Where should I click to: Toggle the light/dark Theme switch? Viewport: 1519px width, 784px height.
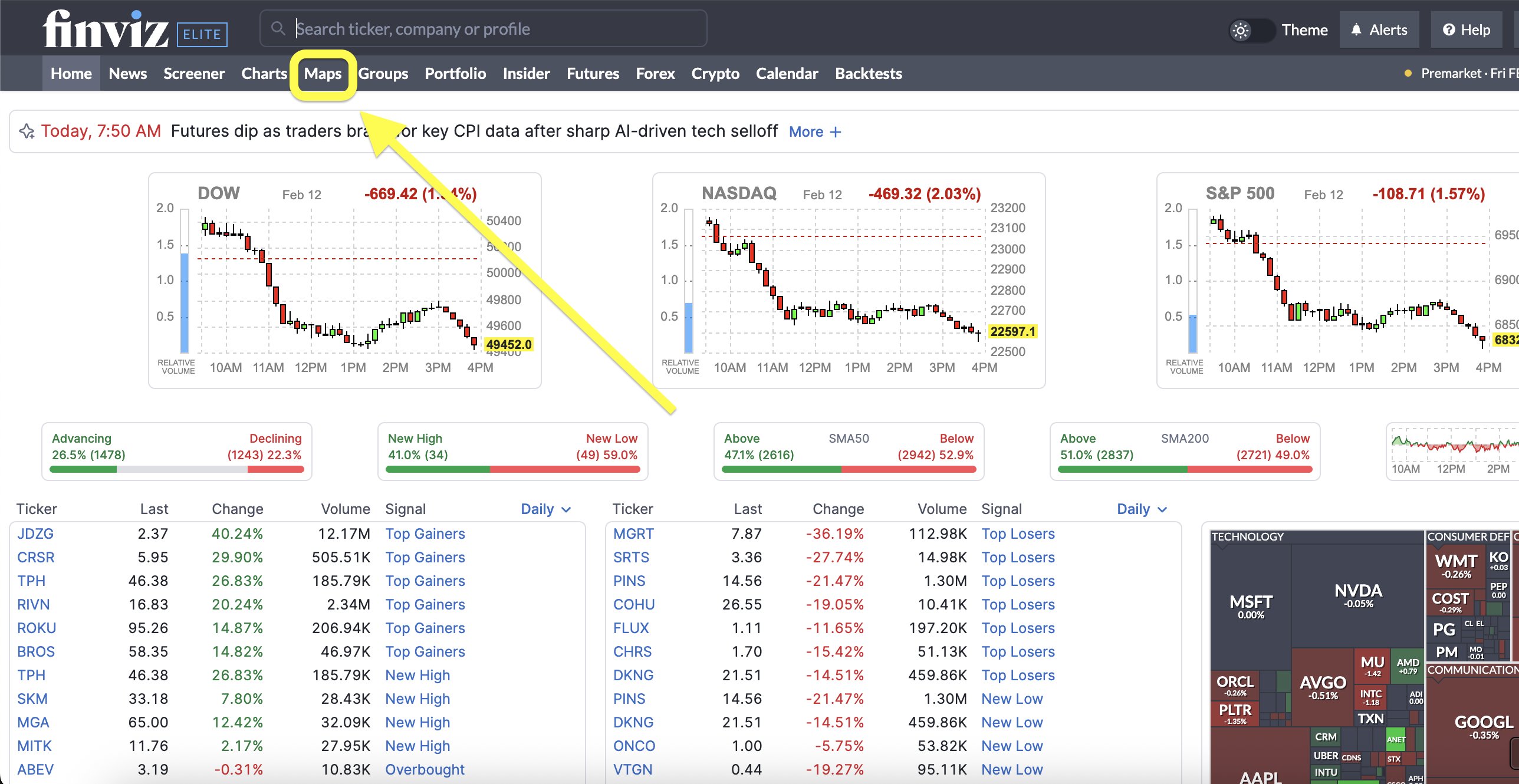click(1251, 30)
